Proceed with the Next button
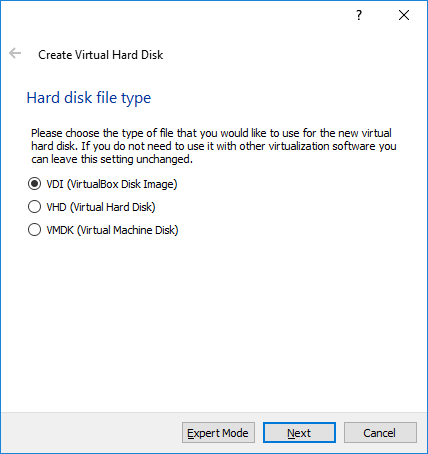The height and width of the screenshot is (454, 428). click(x=299, y=433)
